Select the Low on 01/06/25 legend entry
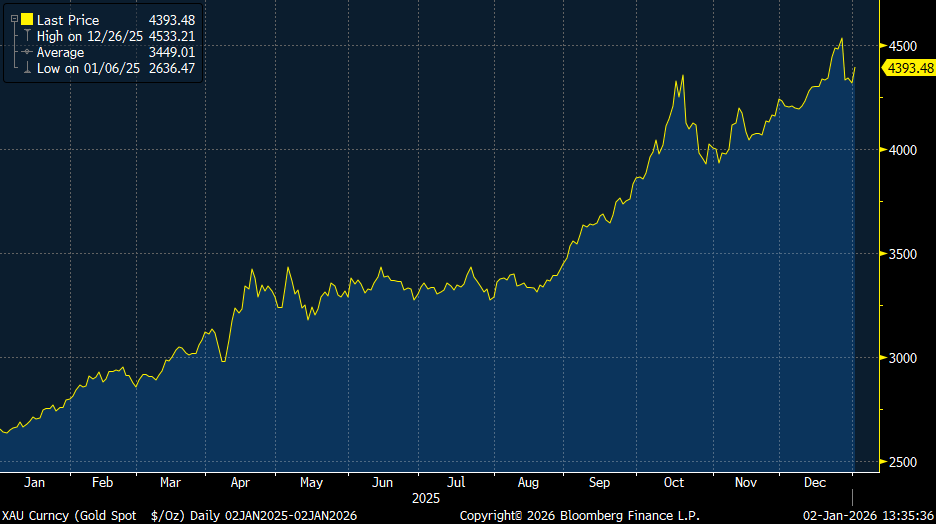 [86, 68]
